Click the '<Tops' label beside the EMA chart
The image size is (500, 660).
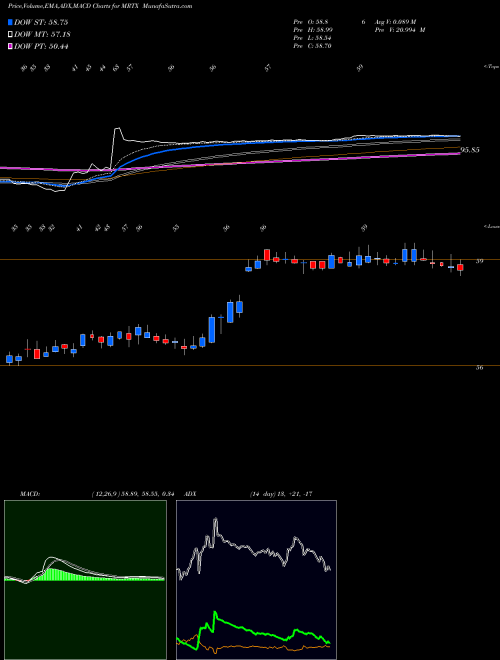point(492,67)
